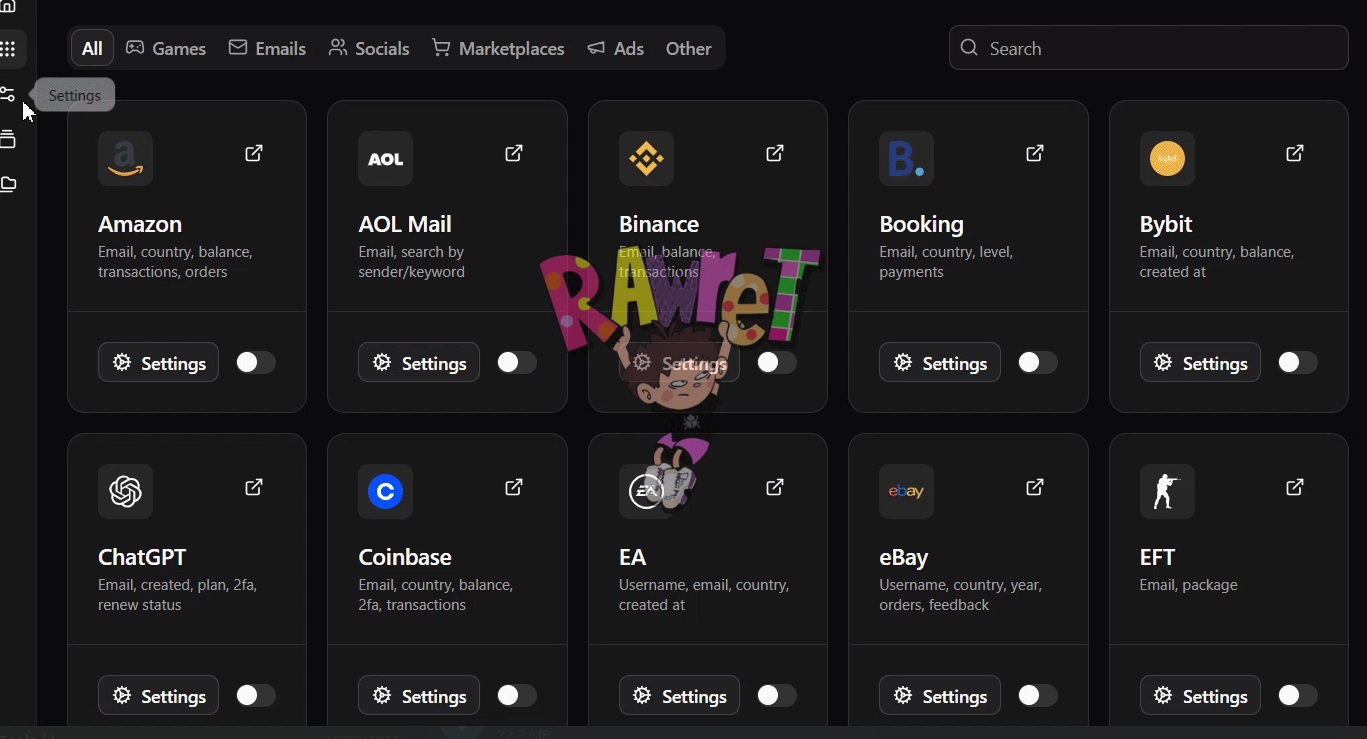
Task: Click the grid apps icon in sidebar
Action: click(8, 49)
